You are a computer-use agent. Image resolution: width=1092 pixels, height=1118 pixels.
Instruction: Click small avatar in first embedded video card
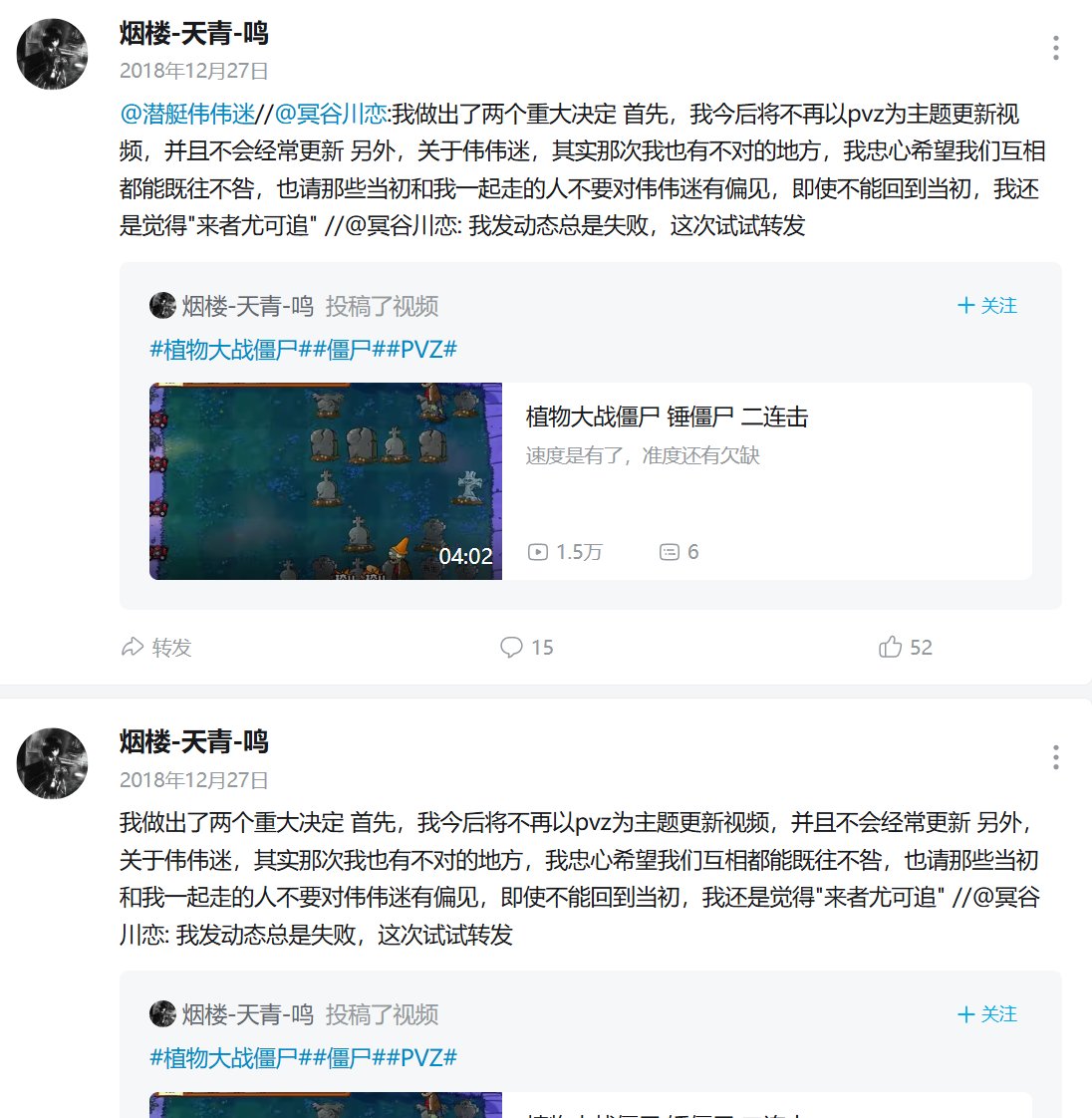click(x=162, y=305)
